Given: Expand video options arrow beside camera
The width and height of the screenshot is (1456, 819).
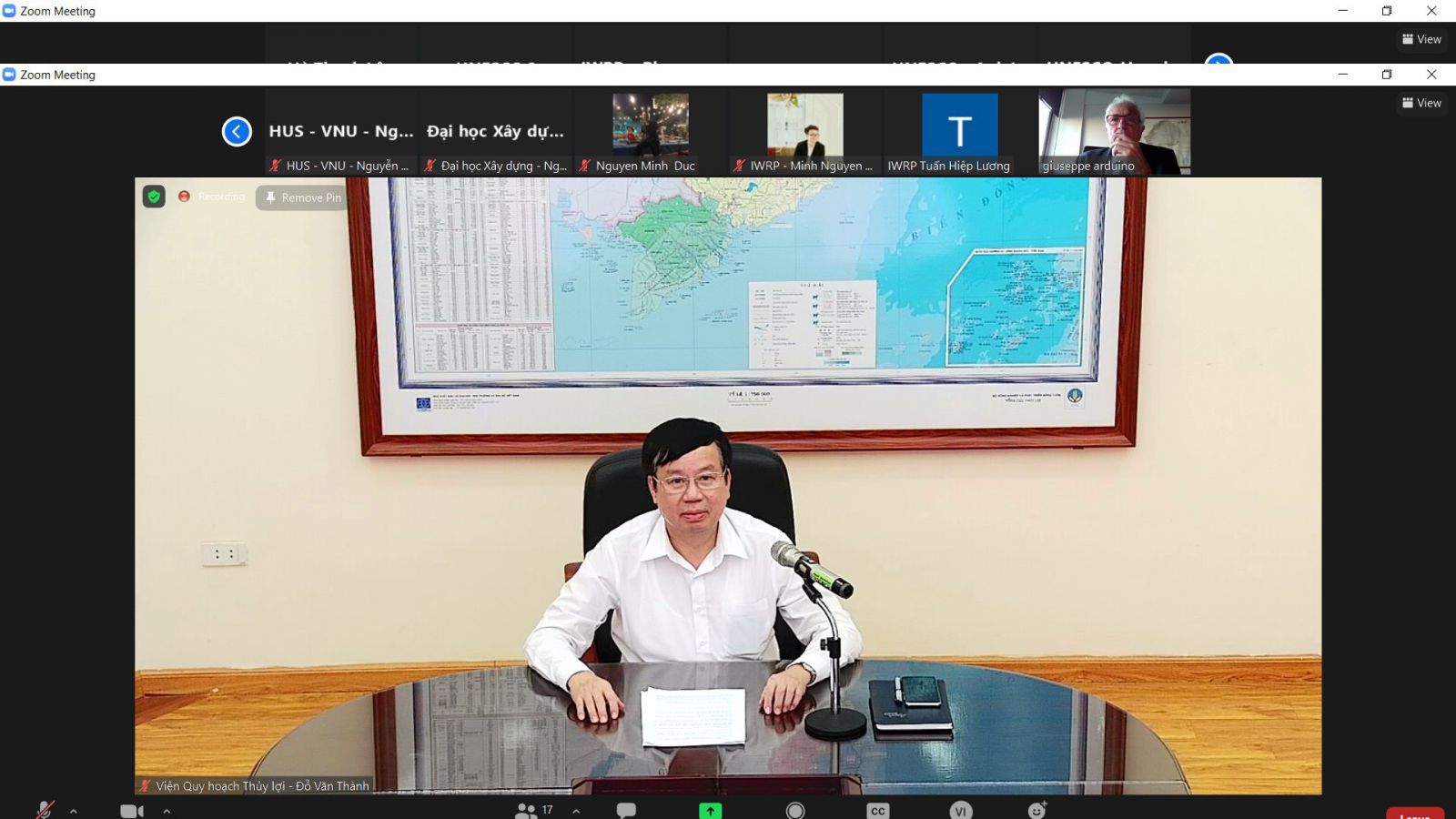Looking at the screenshot, I should (167, 811).
